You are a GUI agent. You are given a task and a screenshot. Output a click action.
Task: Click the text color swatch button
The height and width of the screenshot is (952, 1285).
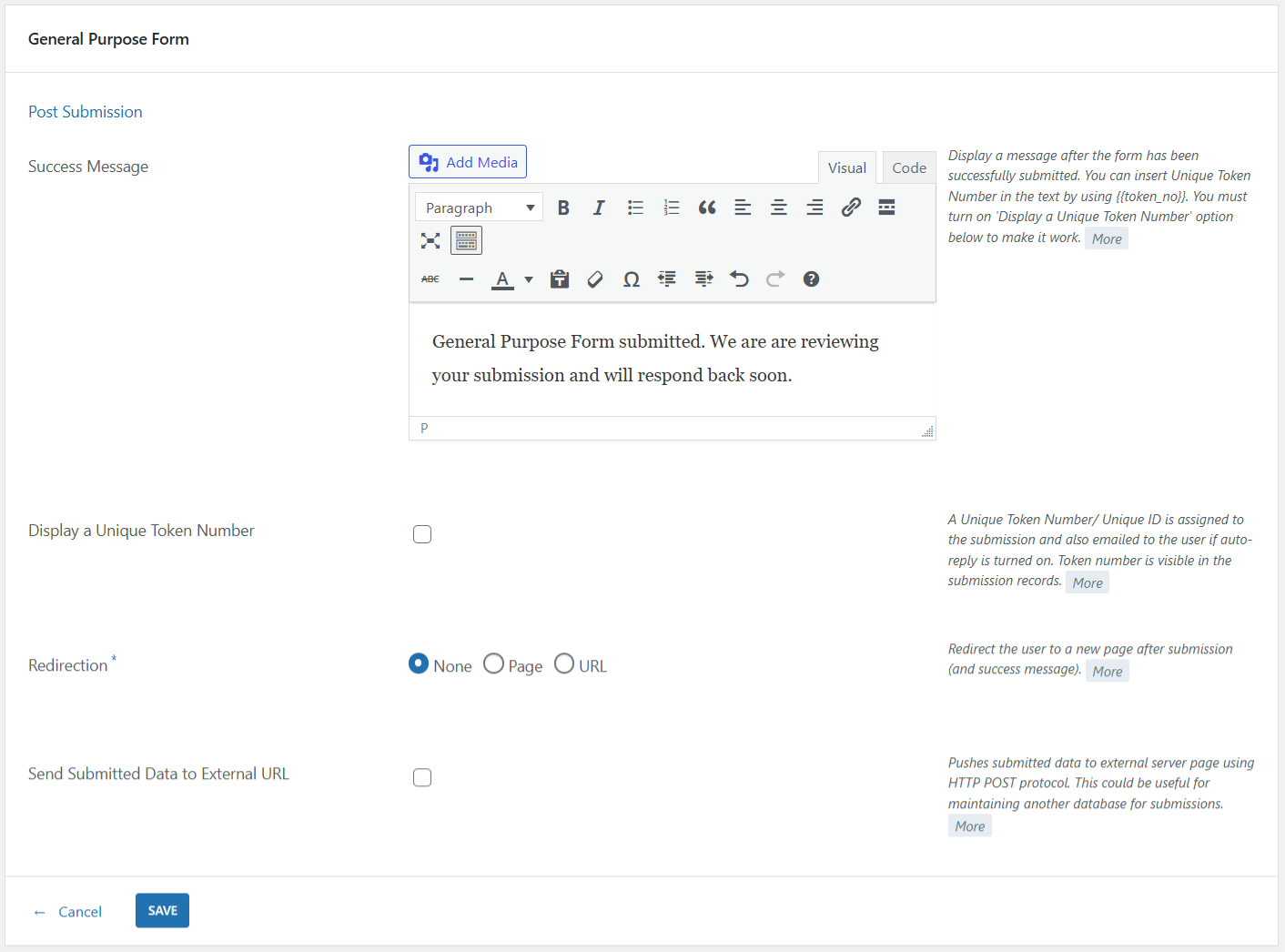pos(502,279)
